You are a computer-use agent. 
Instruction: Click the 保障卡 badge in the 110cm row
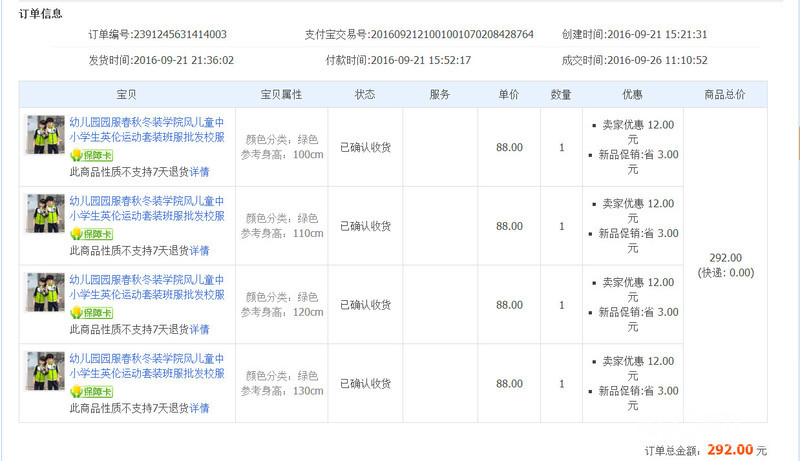(91, 234)
